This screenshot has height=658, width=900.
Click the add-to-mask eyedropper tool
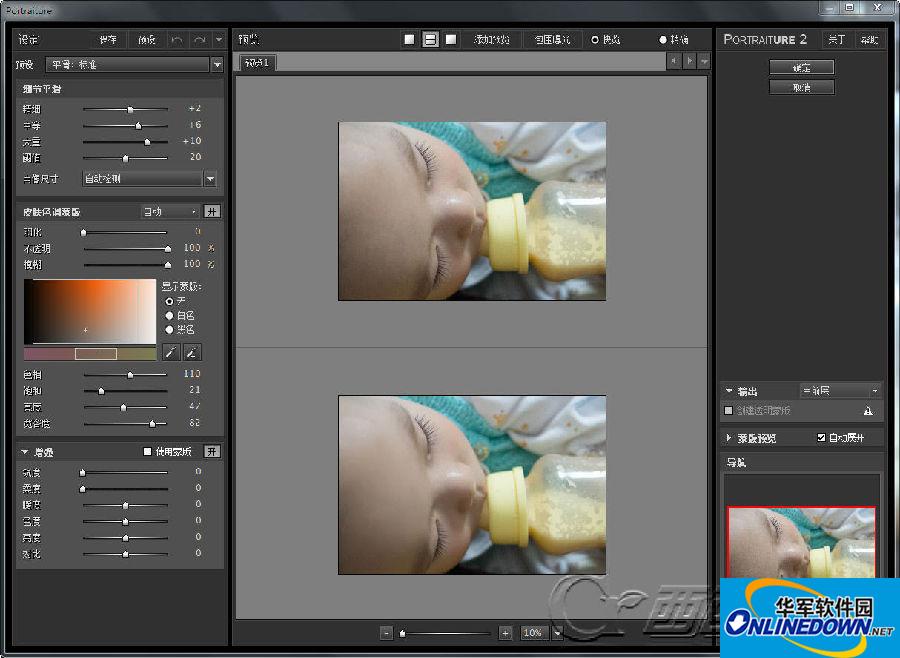192,352
